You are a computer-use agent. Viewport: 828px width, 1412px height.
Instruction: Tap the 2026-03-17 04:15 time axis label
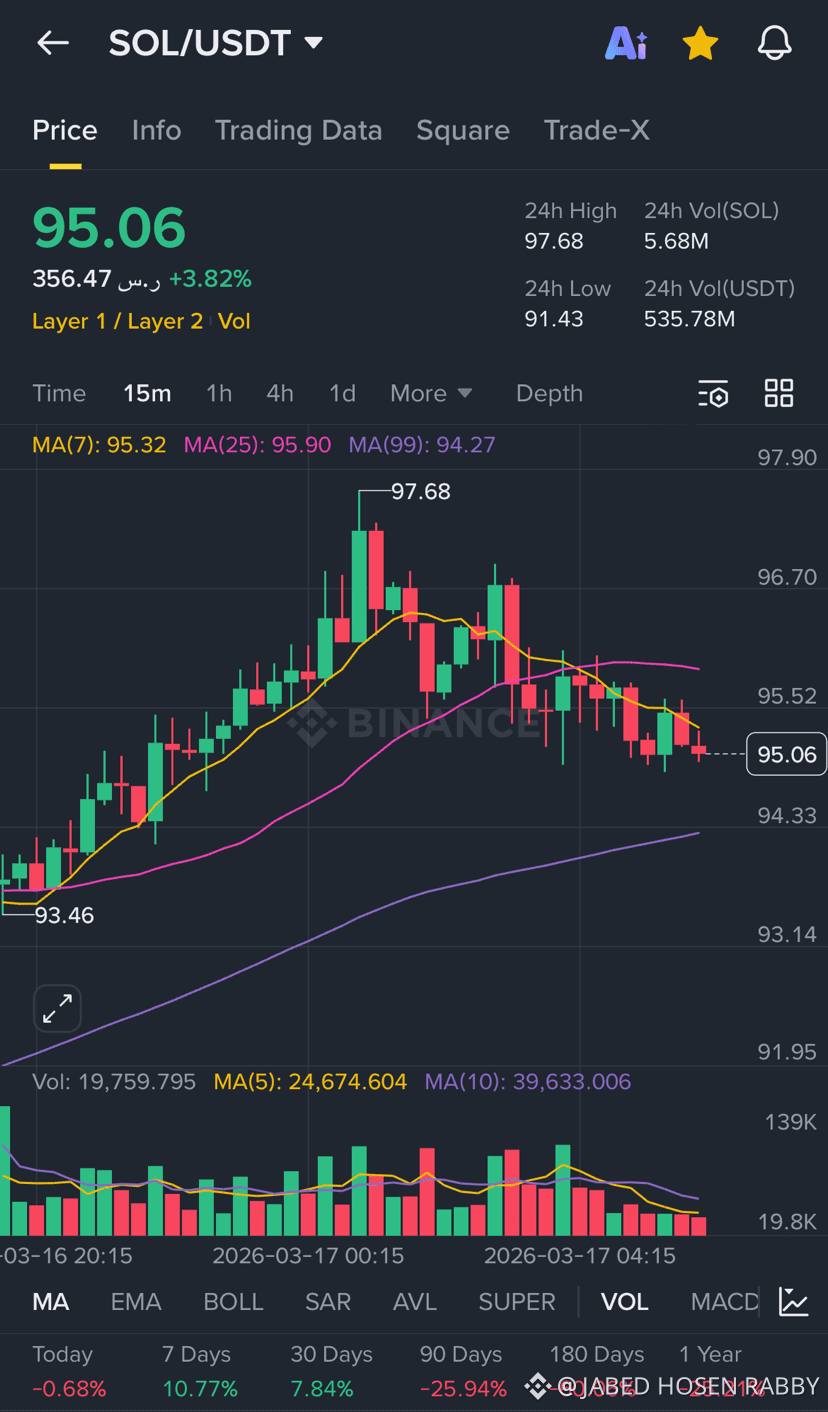tap(580, 1255)
